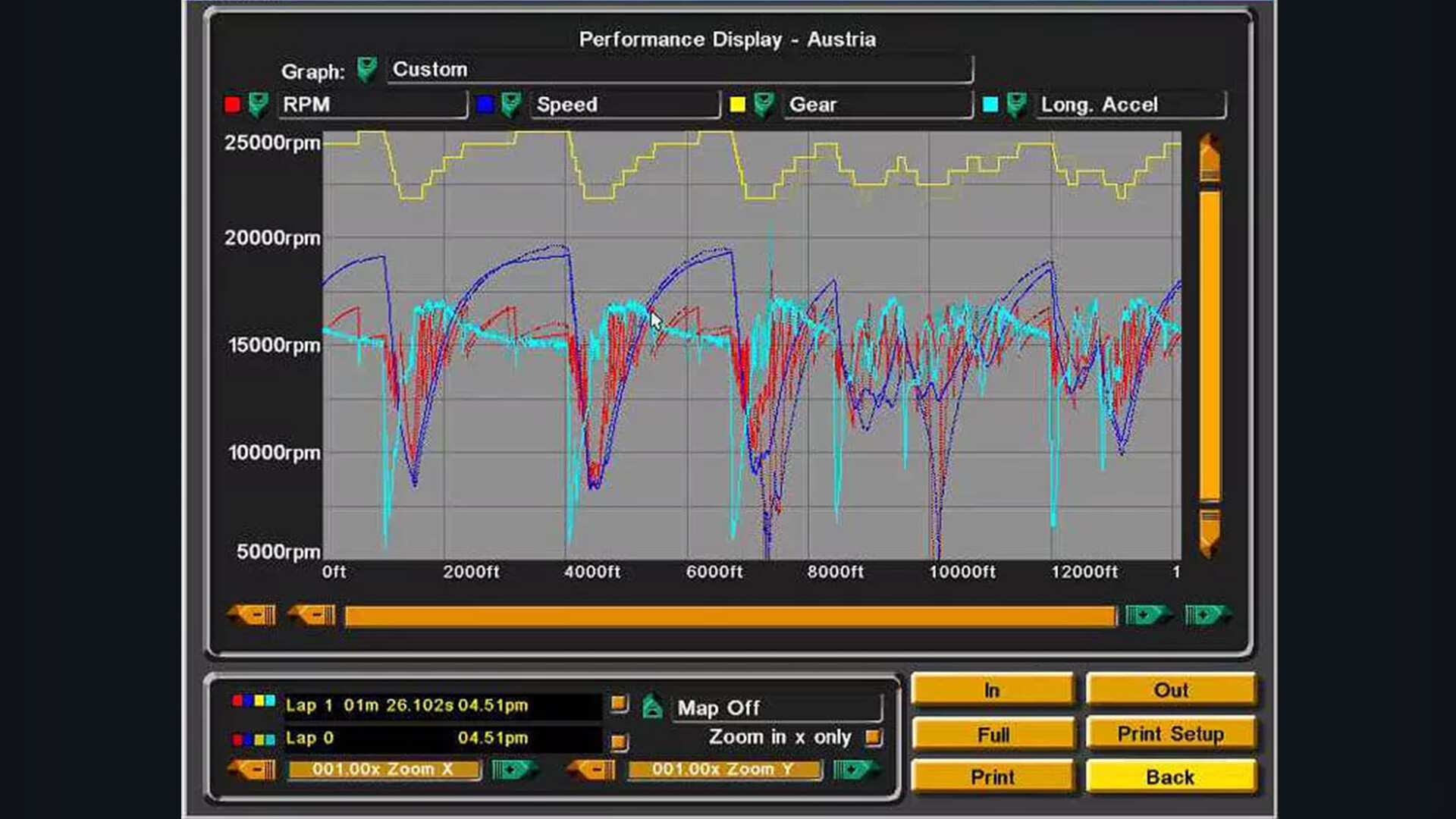
Task: Click the red RPM color swatch
Action: click(233, 105)
